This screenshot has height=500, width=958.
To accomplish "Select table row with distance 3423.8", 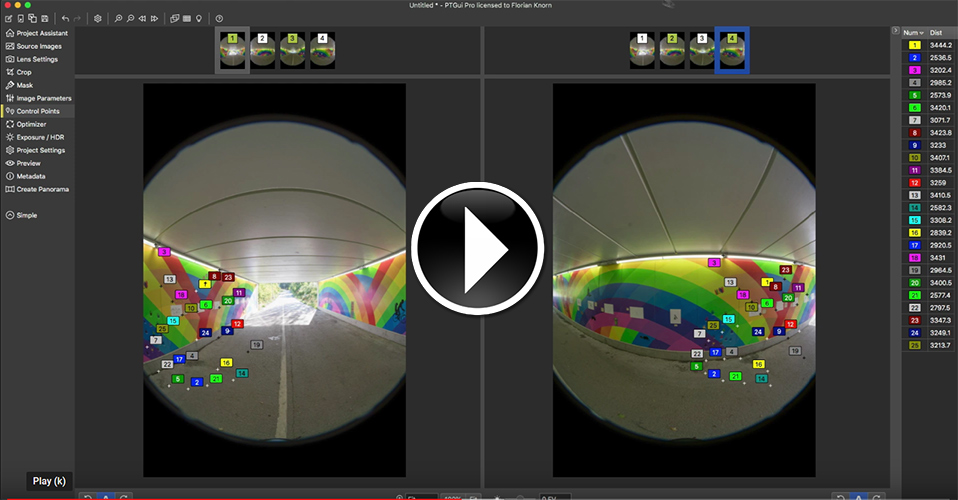I will click(x=929, y=133).
